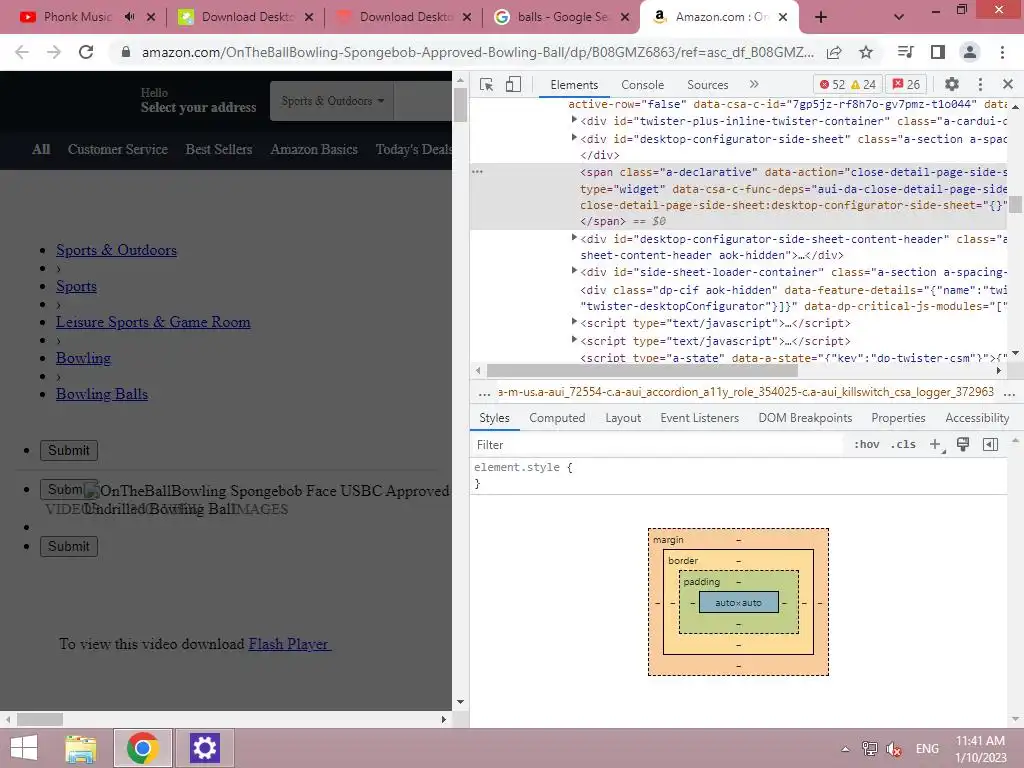Open Chrome three-dot main menu

pyautogui.click(x=1002, y=52)
